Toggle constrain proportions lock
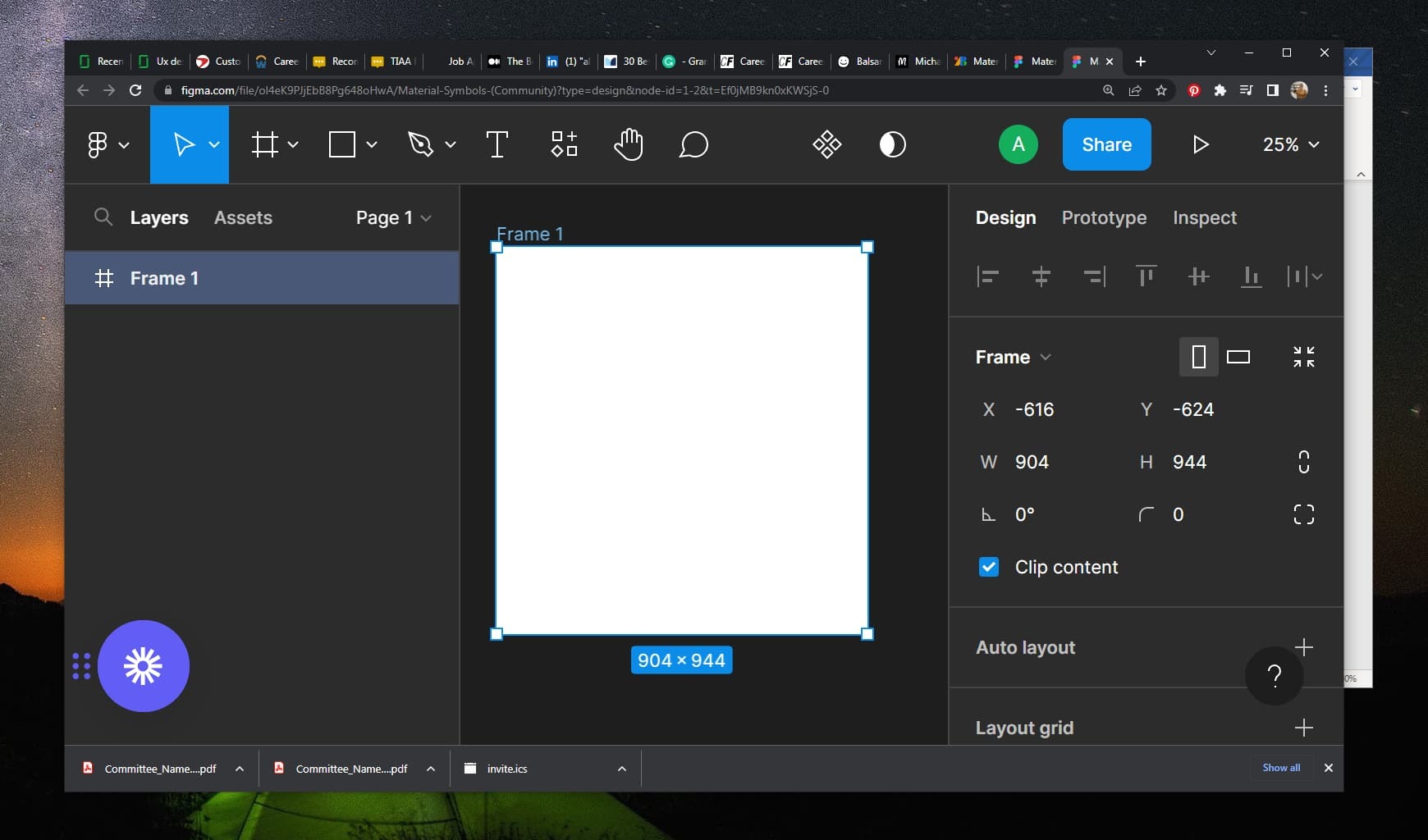This screenshot has width=1428, height=840. point(1304,462)
